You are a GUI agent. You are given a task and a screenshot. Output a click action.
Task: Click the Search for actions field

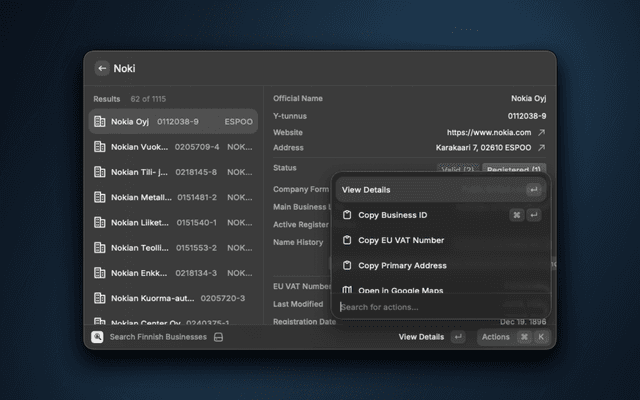coord(441,307)
